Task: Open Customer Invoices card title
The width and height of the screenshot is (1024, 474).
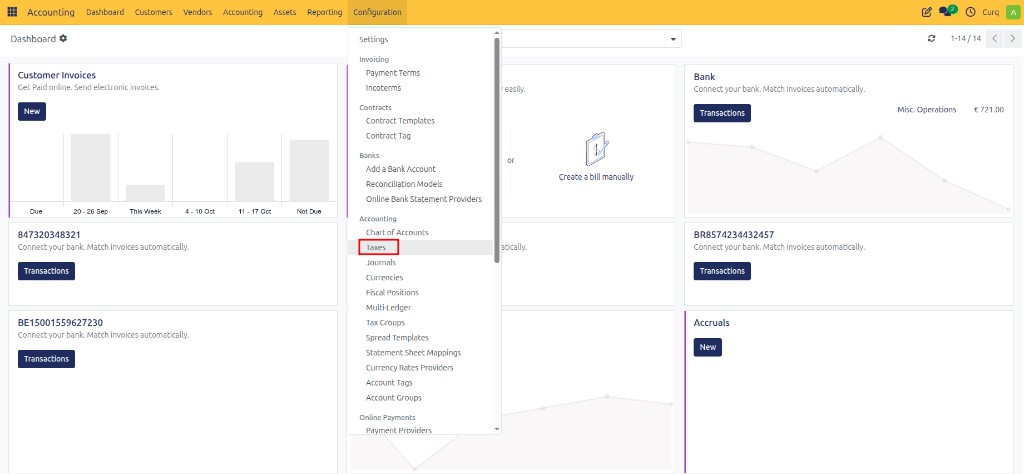Action: (x=57, y=76)
